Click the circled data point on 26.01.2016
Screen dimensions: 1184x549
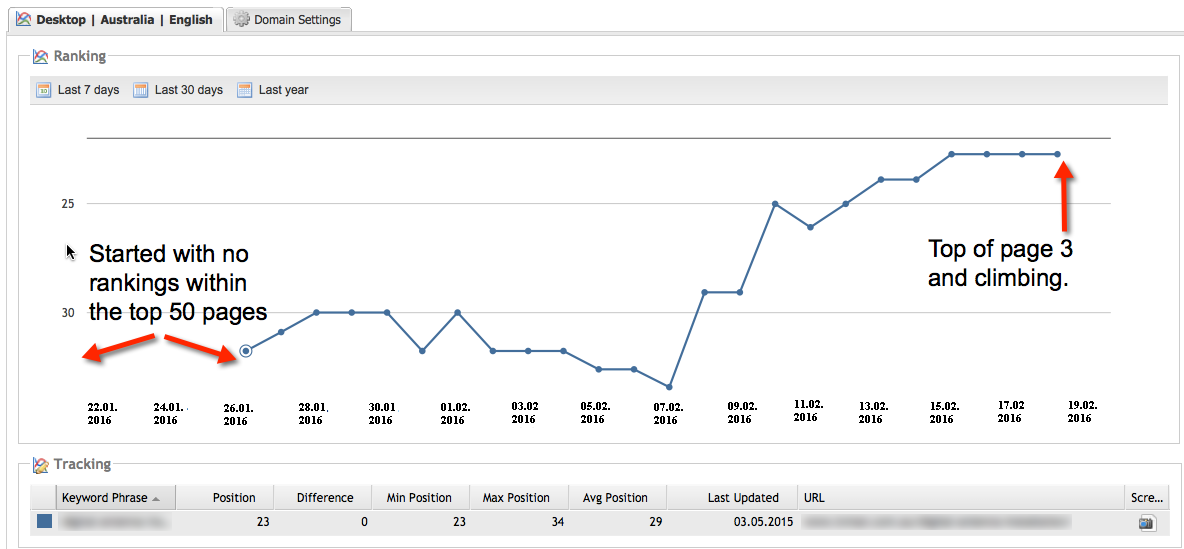tap(246, 351)
